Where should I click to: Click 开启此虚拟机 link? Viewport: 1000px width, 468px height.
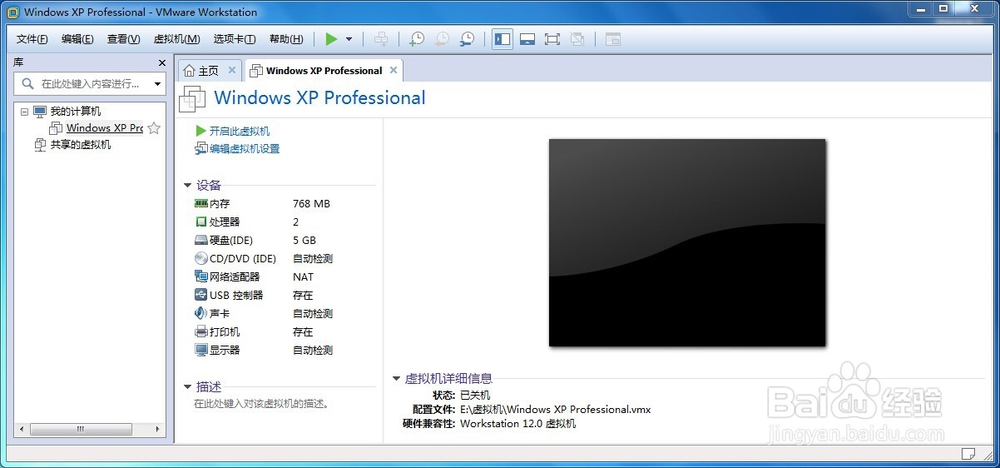click(x=239, y=131)
